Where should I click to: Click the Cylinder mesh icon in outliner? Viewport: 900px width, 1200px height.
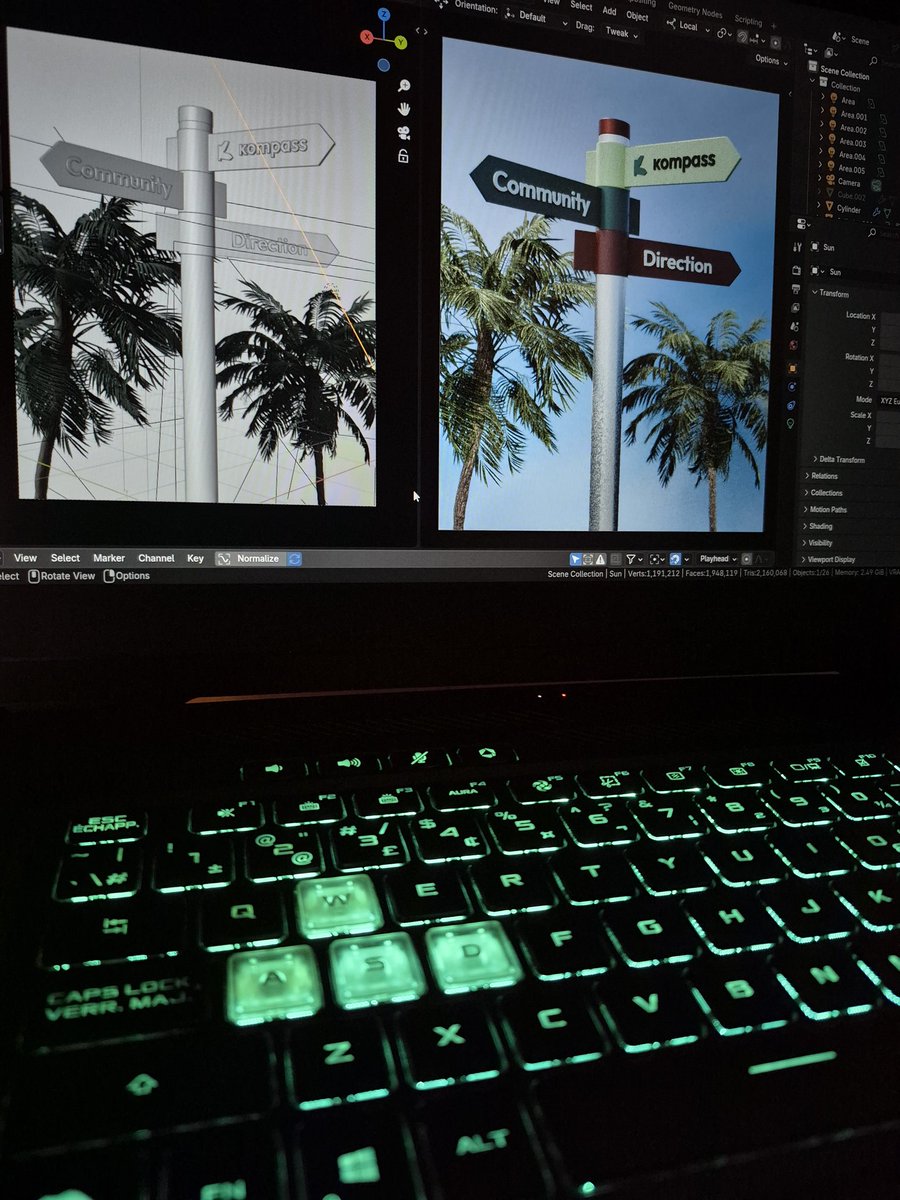click(x=828, y=206)
